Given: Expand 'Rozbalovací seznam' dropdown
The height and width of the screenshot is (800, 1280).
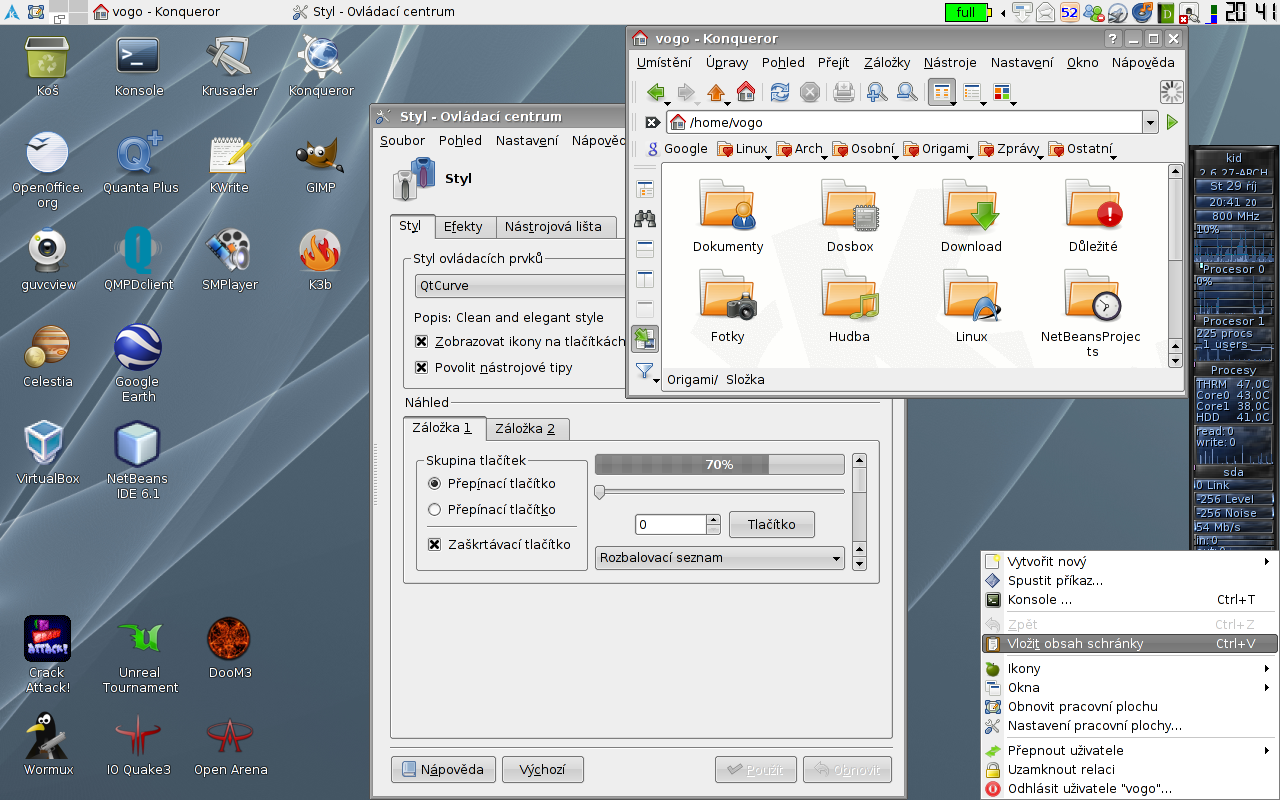Looking at the screenshot, I should (x=720, y=557).
